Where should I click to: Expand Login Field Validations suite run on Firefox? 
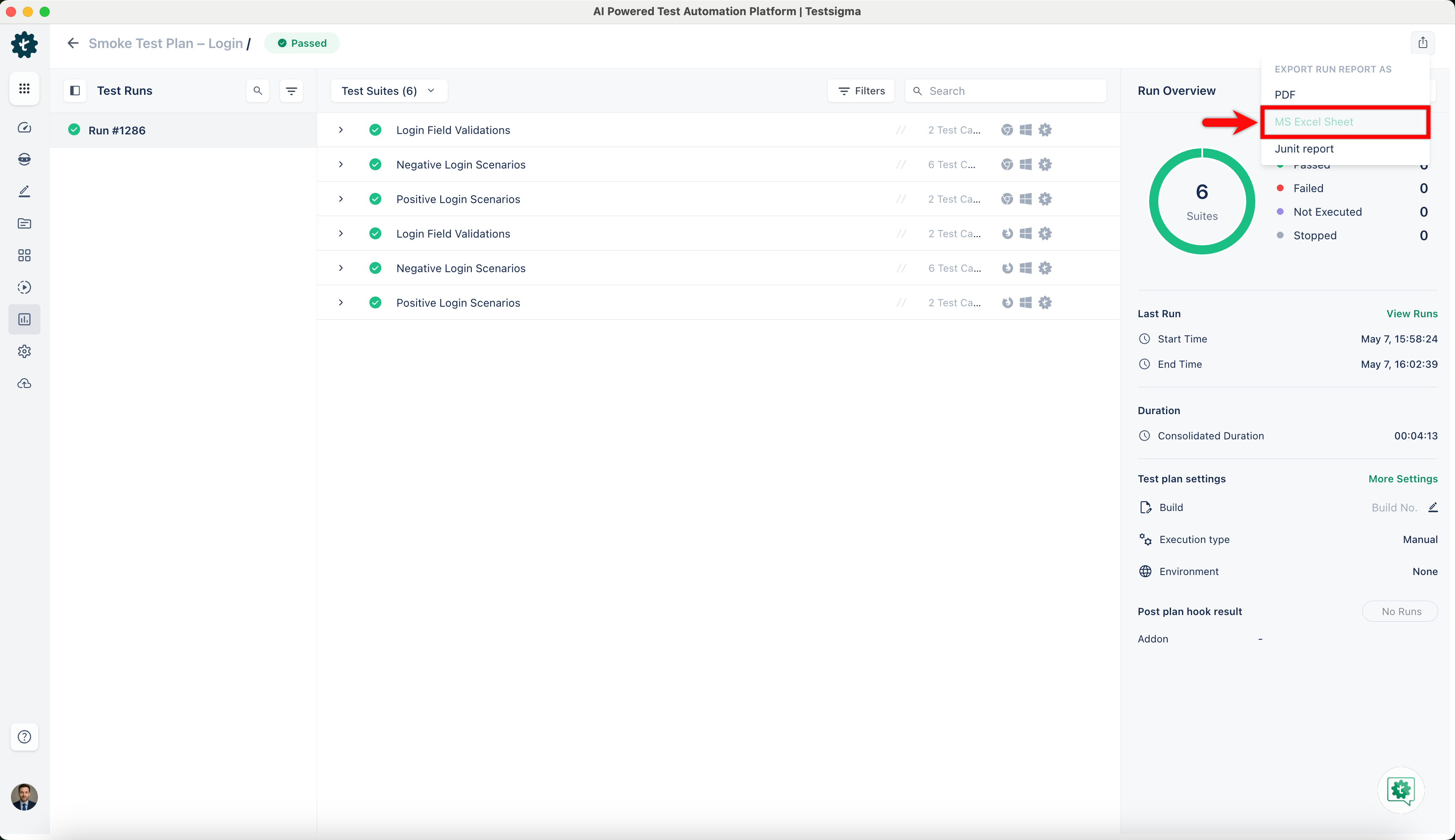(341, 234)
